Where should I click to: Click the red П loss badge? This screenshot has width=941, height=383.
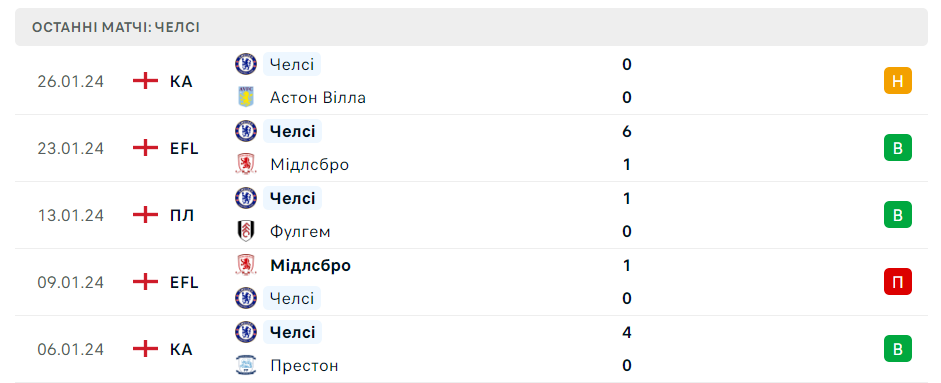point(898,282)
